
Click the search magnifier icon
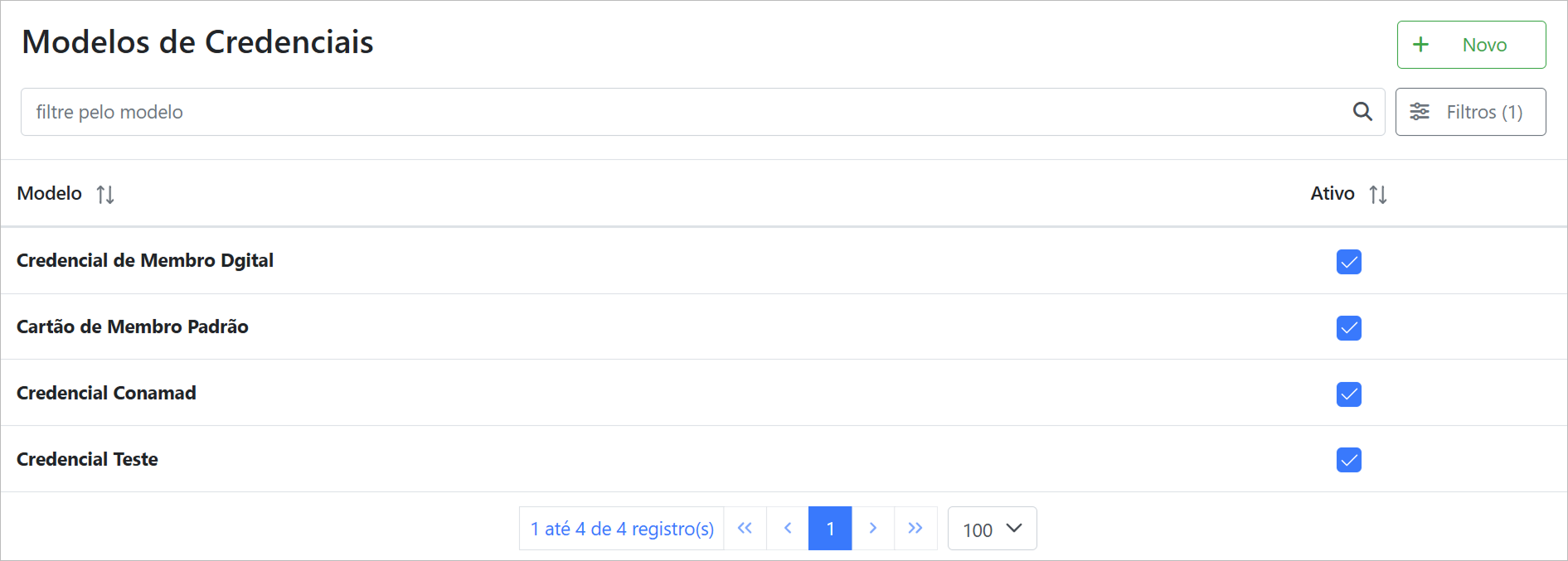[1362, 112]
